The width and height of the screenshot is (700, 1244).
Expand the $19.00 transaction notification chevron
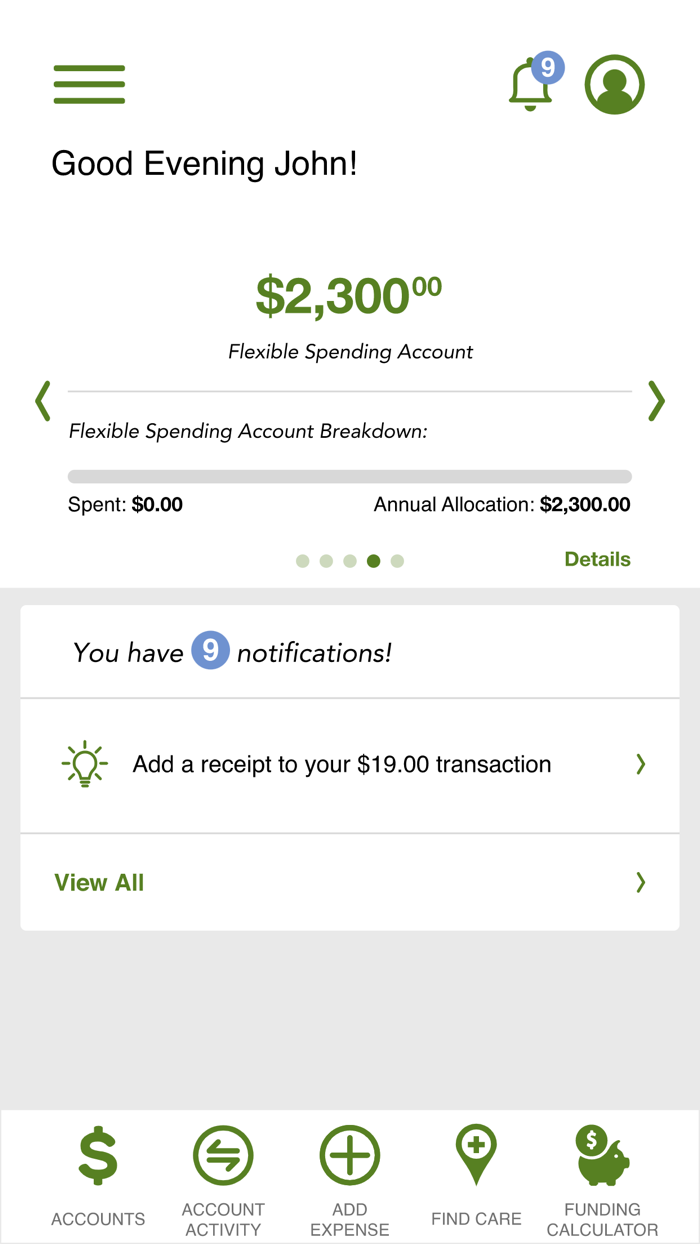640,764
